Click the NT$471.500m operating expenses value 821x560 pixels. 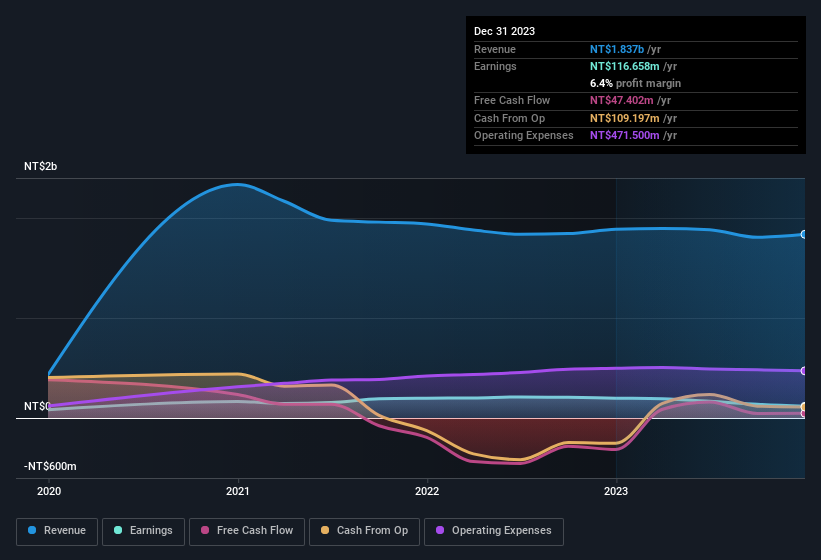point(625,136)
